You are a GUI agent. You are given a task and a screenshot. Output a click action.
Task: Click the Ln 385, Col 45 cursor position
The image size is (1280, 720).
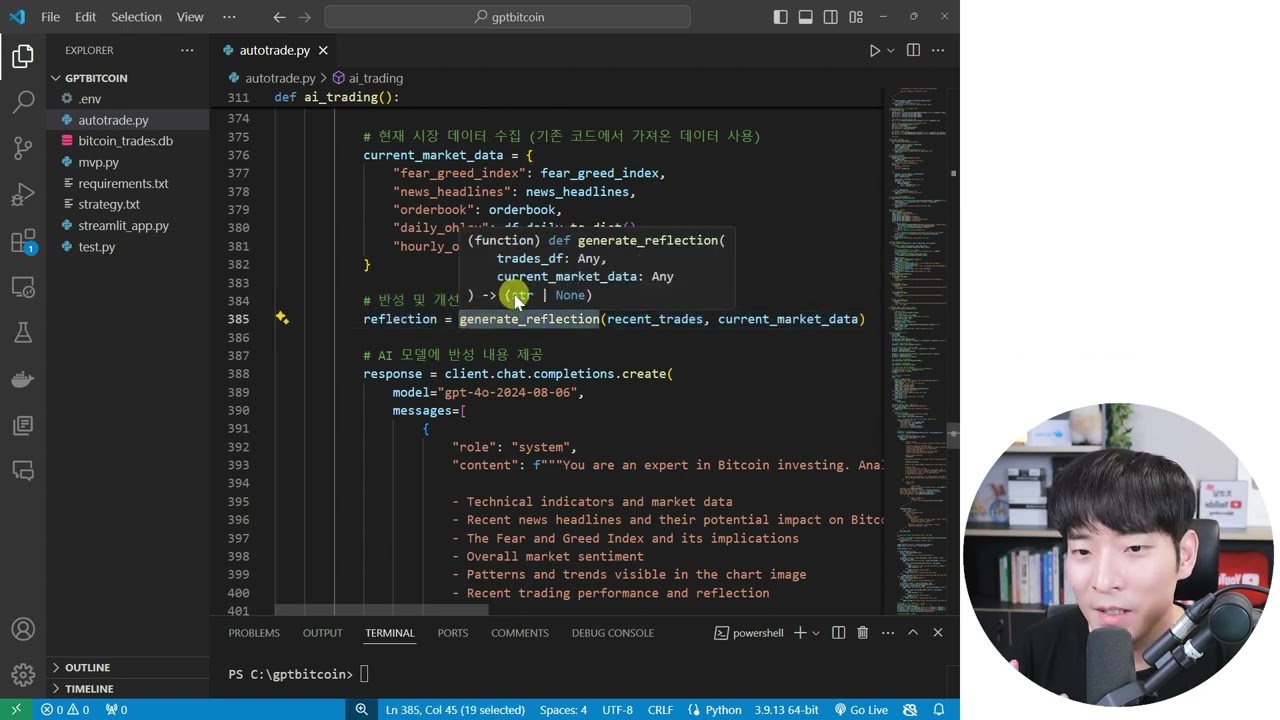click(455, 710)
